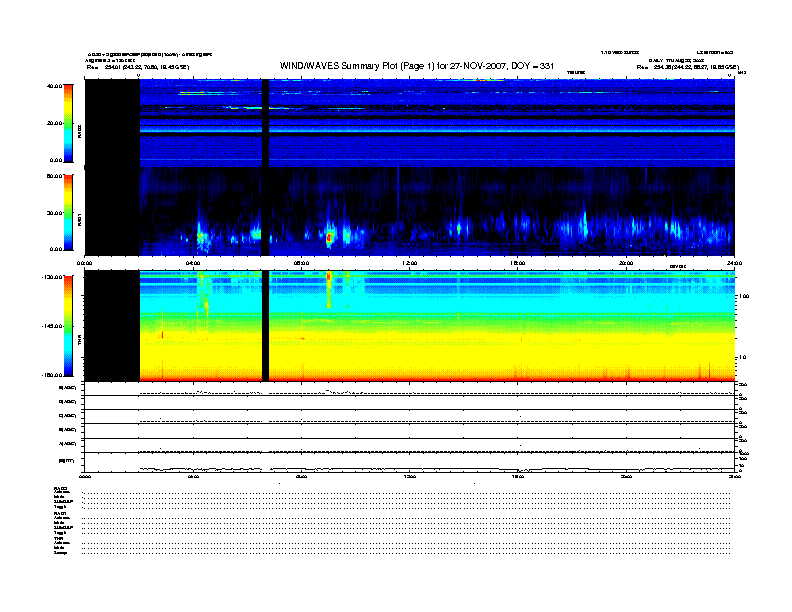792x612 pixels.
Task: Click the 24:00 time label under RAD1 panel
Action: point(734,263)
